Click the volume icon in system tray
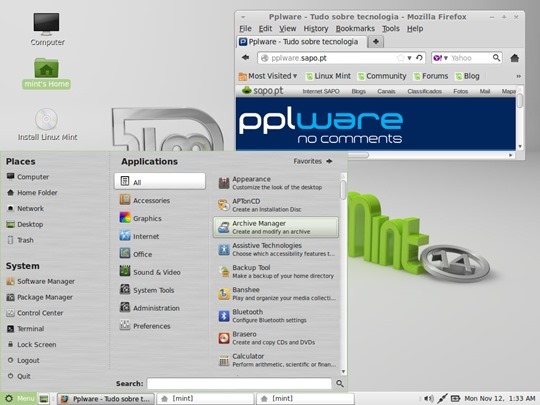The height and width of the screenshot is (405, 540). coord(428,398)
